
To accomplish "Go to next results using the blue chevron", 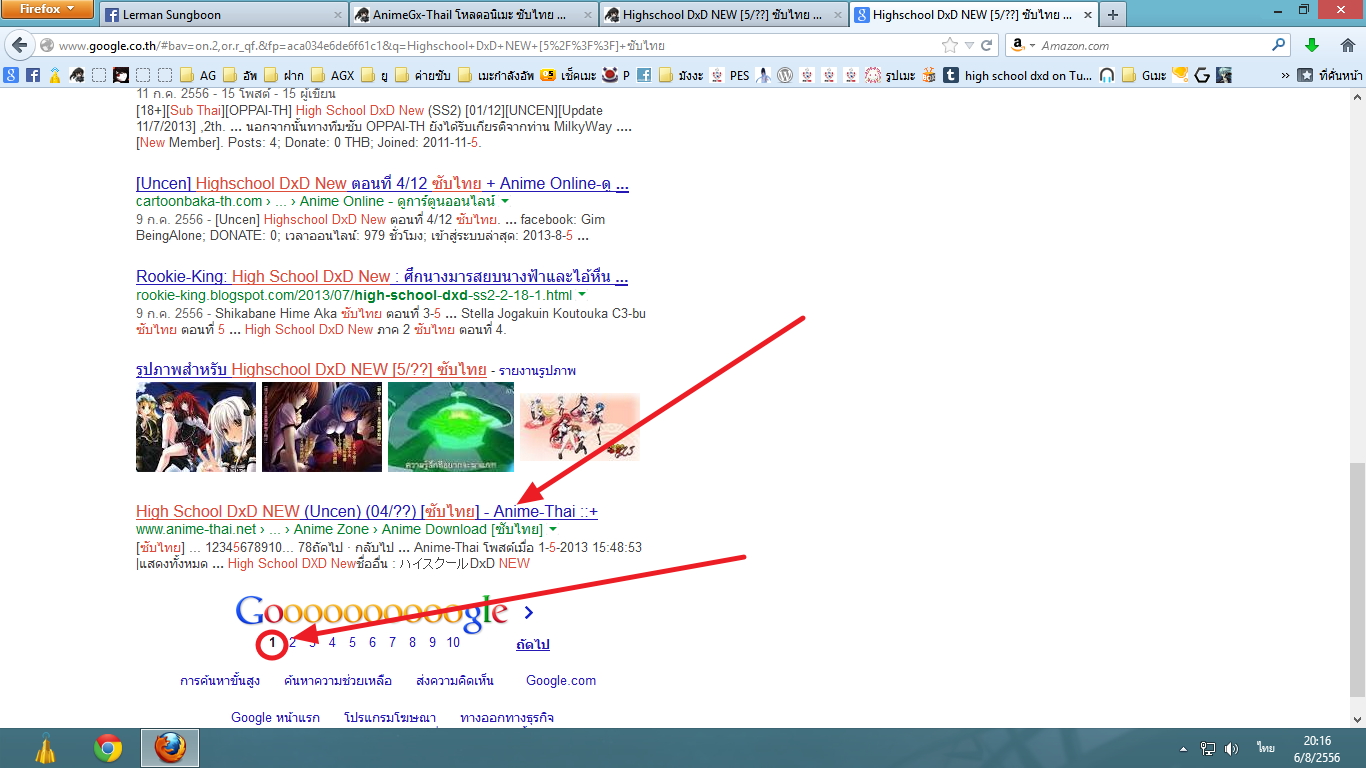I will pyautogui.click(x=528, y=612).
